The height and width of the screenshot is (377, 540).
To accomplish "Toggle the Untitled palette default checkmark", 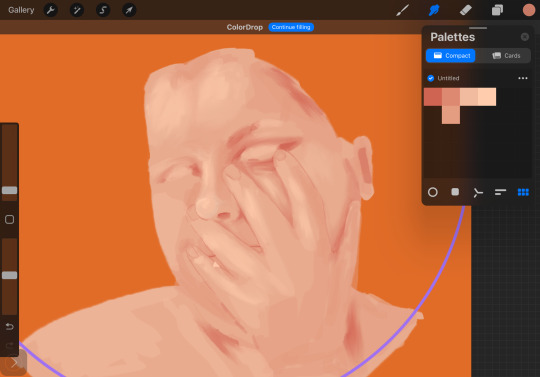I will point(430,78).
